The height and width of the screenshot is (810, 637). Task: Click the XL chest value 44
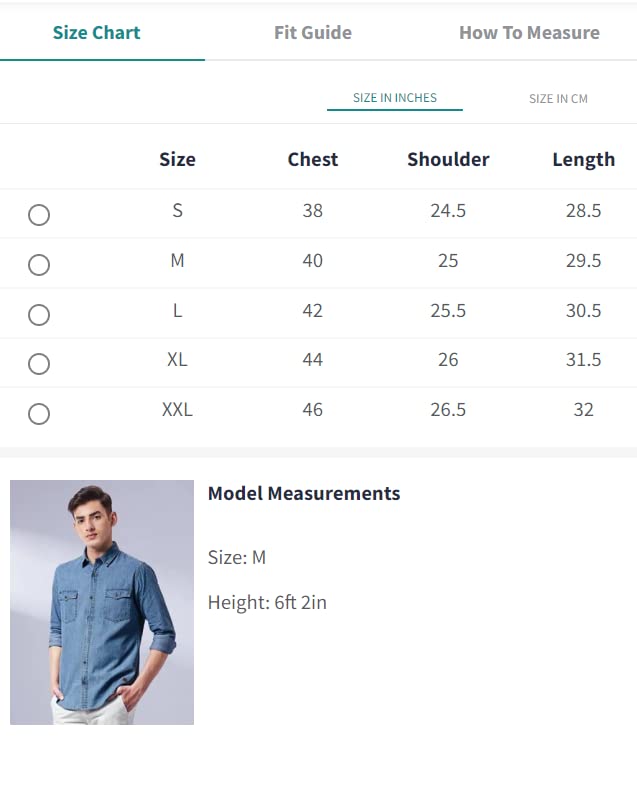313,360
